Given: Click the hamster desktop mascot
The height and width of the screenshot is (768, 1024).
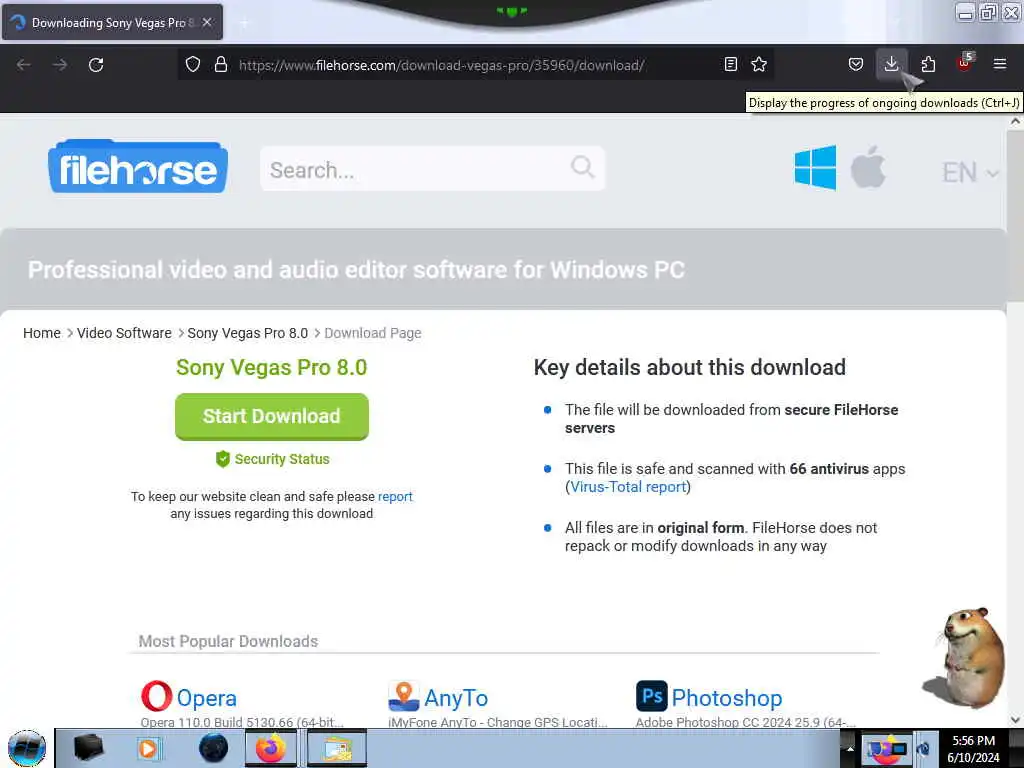Looking at the screenshot, I should pos(965,658).
